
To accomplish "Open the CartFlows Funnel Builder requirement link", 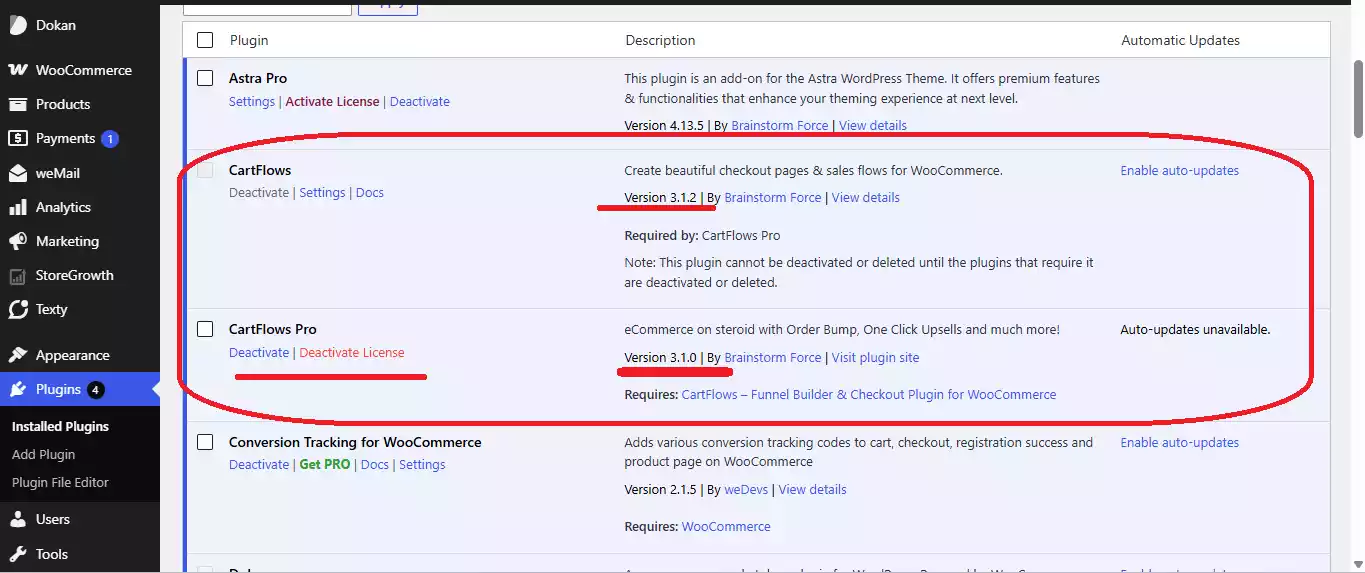I will coord(868,394).
